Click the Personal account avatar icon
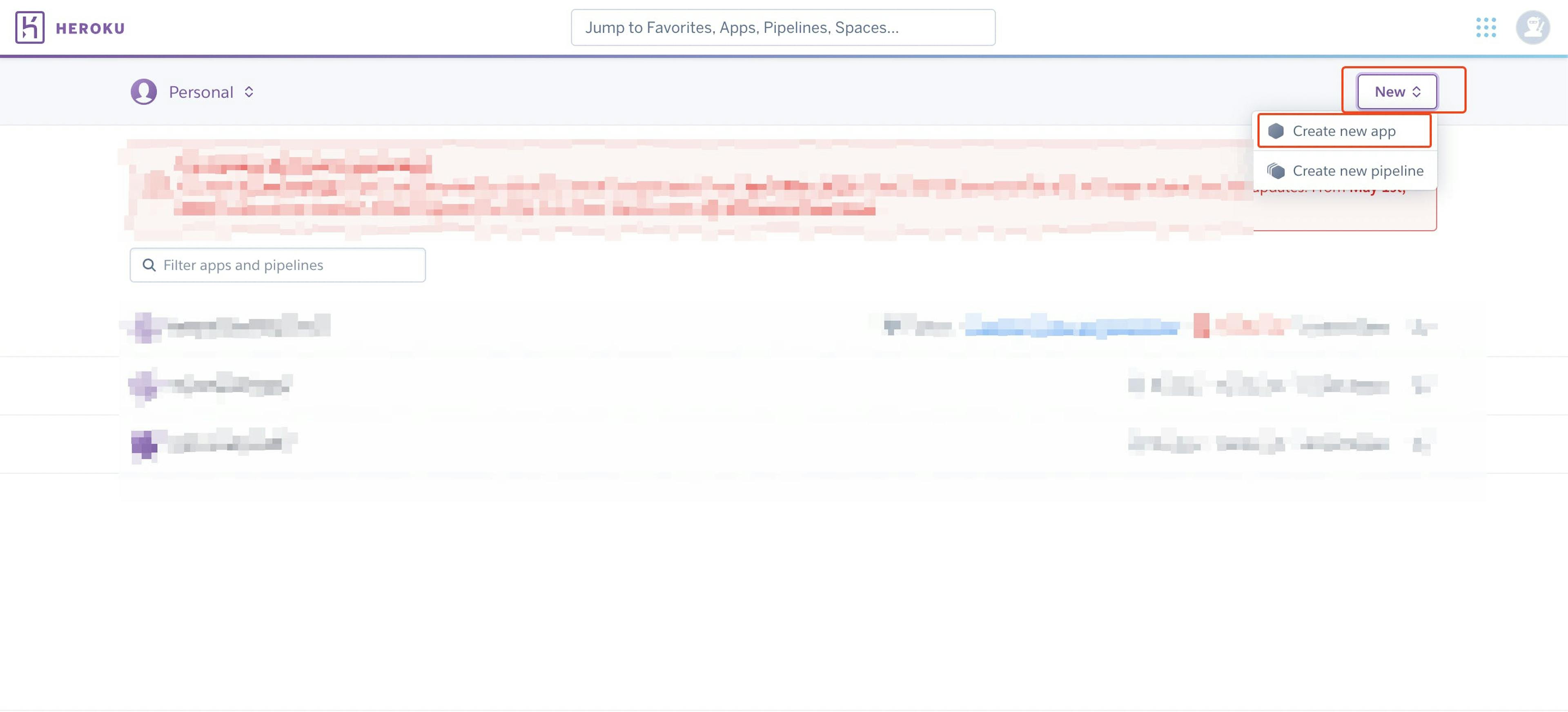The height and width of the screenshot is (712, 1568). (x=144, y=92)
